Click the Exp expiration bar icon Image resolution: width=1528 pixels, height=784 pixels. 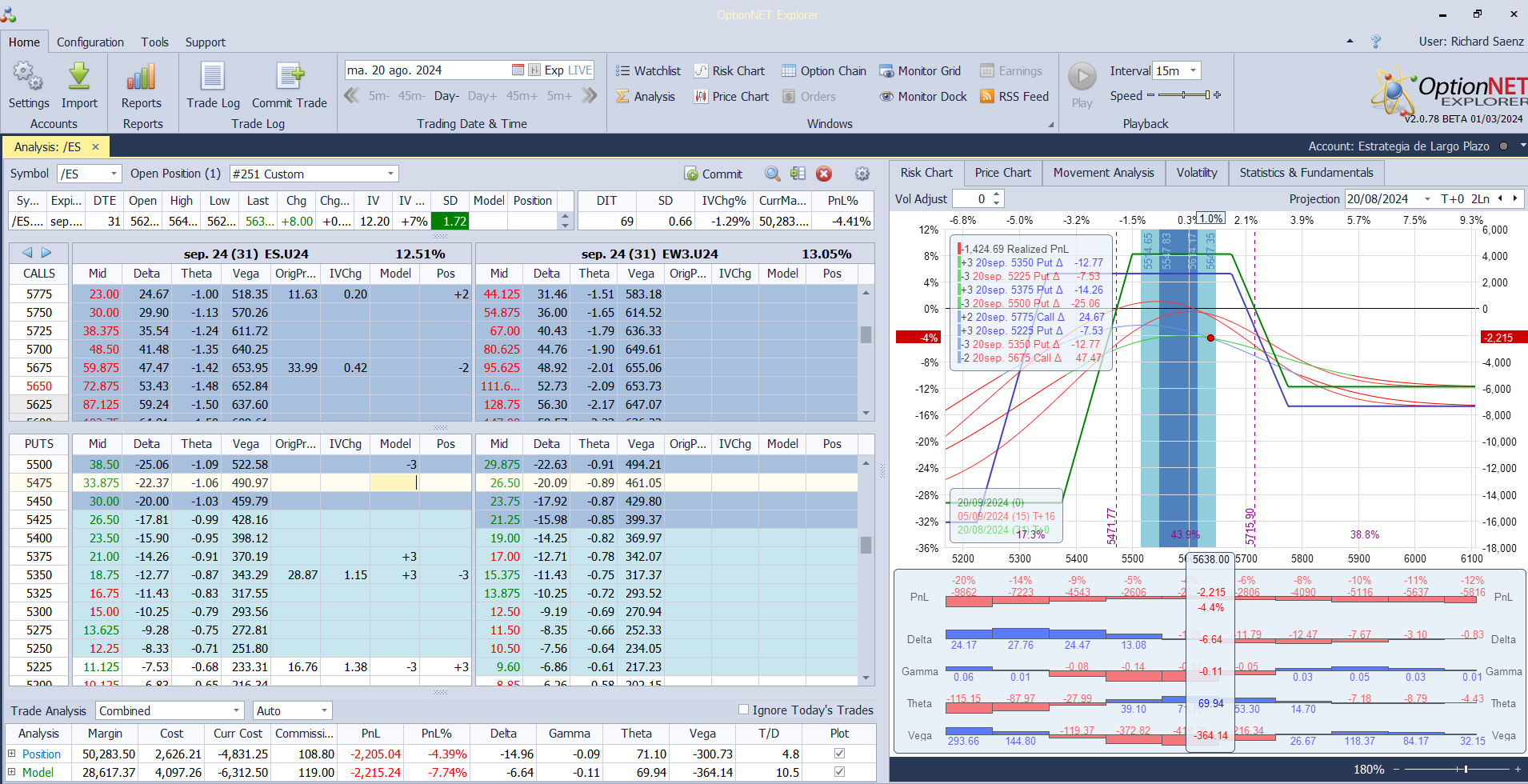tap(534, 70)
